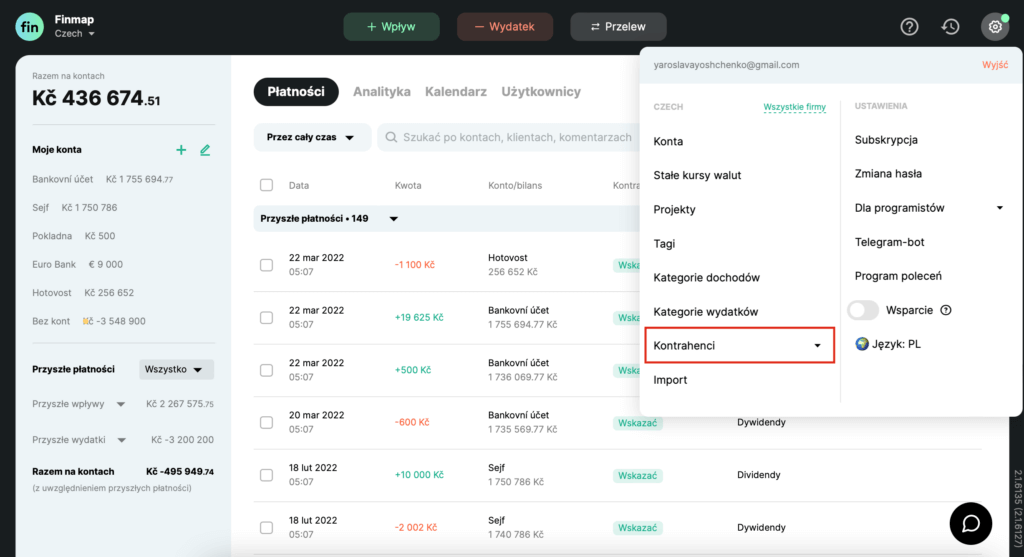Switch to the Kalendarz tab
This screenshot has height=557, width=1024.
tap(456, 91)
